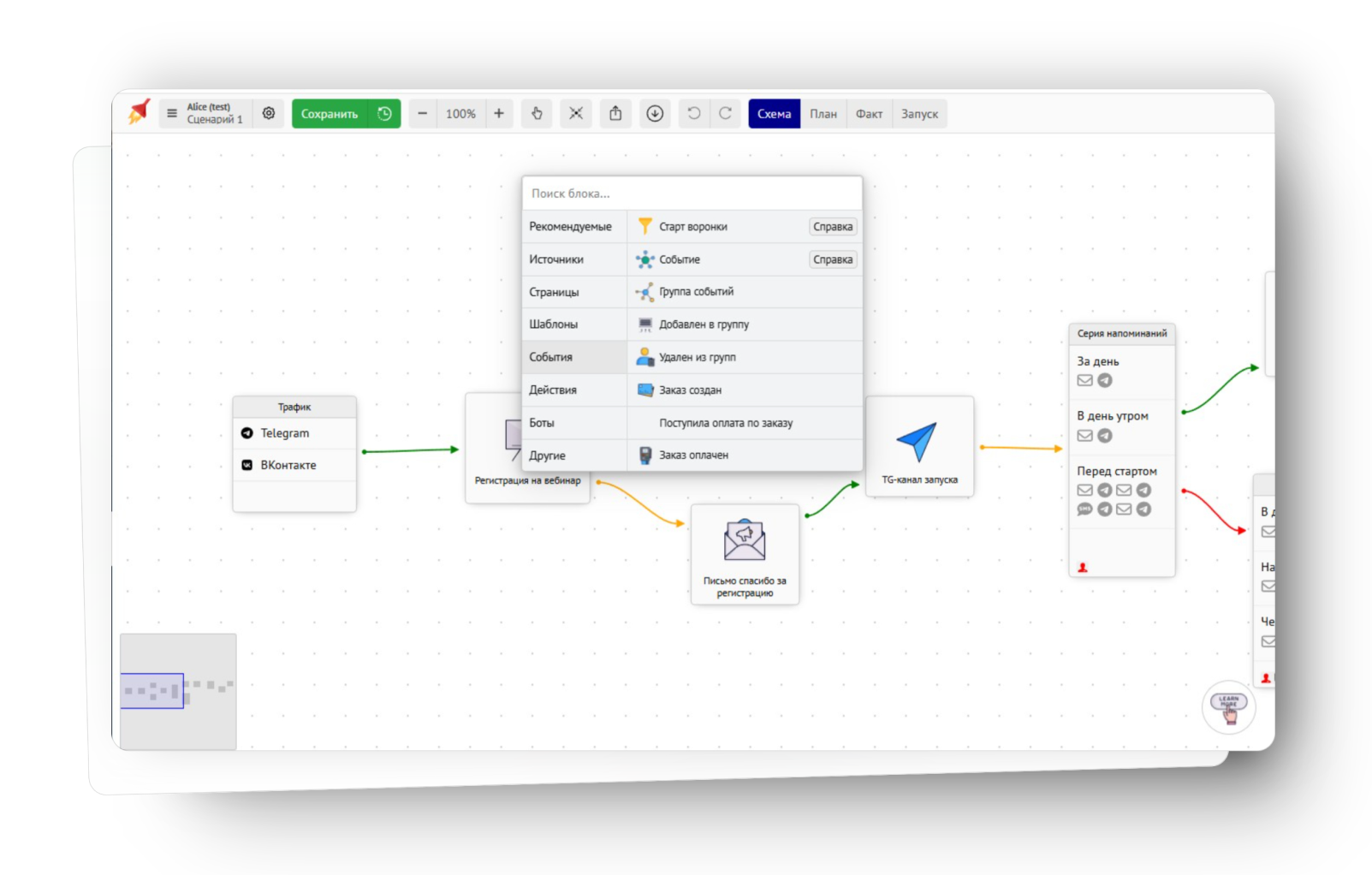Screen dimensions: 1372x875
Task: Click the minimap overview thumbnail
Action: (x=178, y=691)
